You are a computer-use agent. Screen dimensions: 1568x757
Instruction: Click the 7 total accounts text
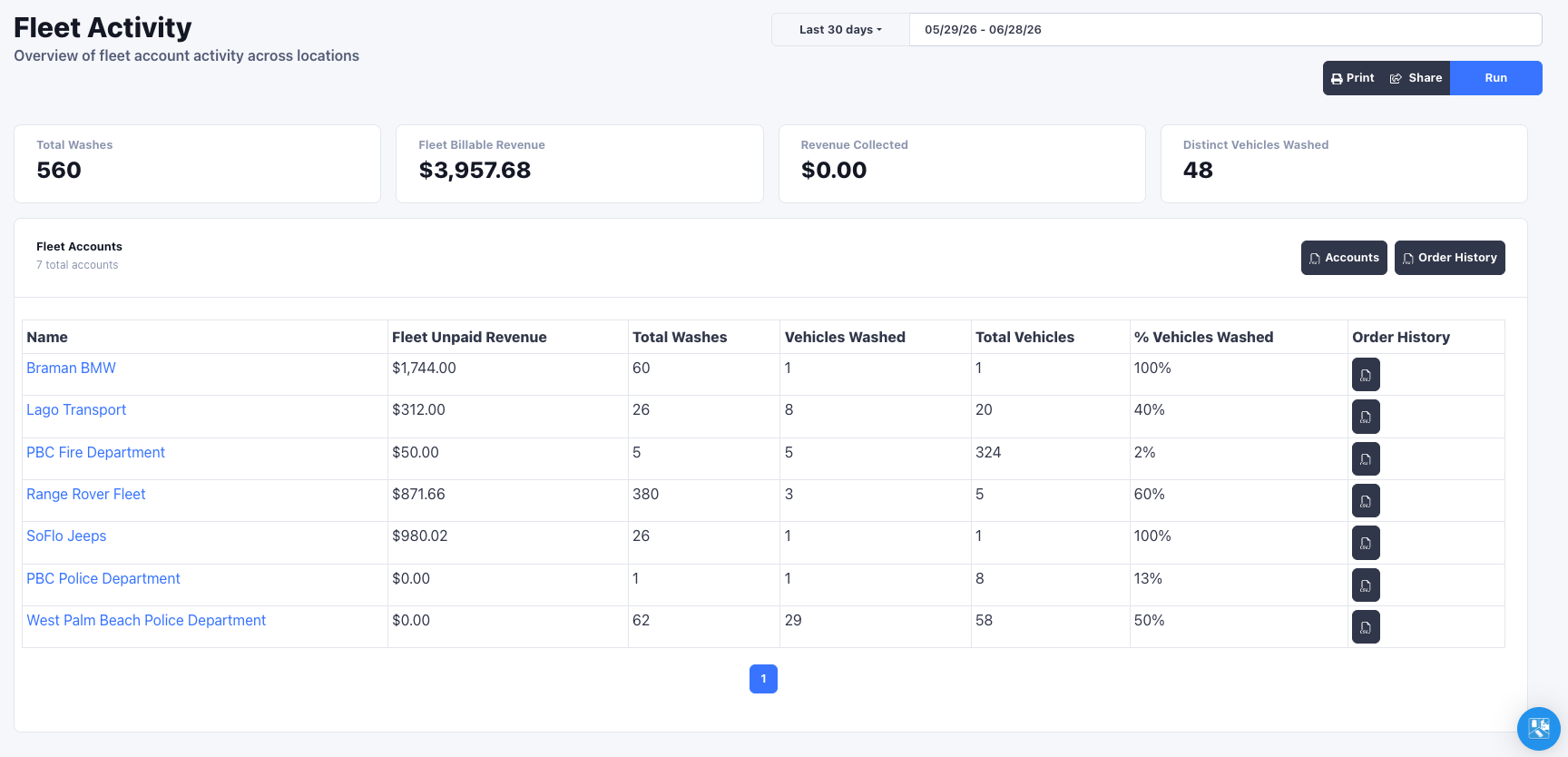(77, 265)
